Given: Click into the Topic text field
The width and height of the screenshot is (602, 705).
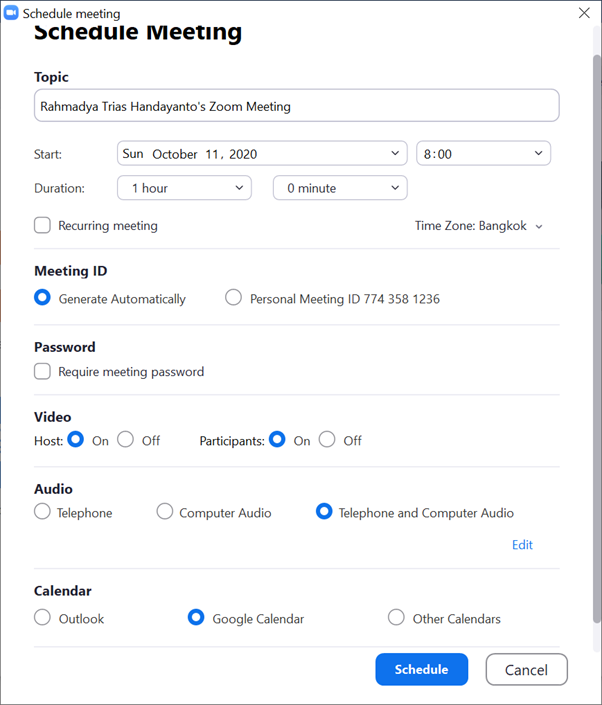Looking at the screenshot, I should tap(296, 106).
